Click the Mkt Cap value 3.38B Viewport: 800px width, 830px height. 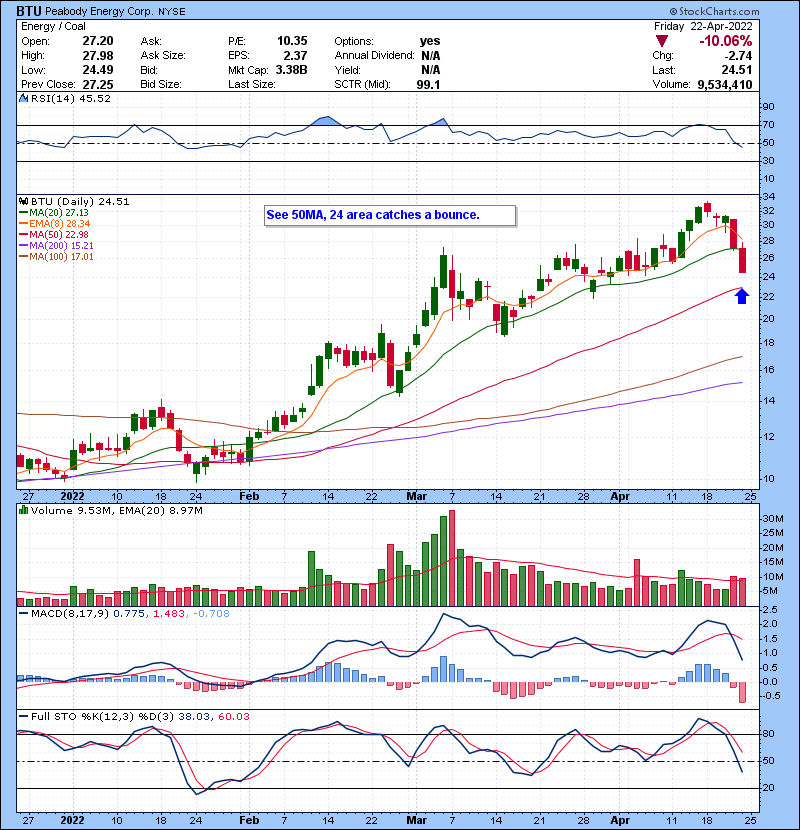(291, 70)
